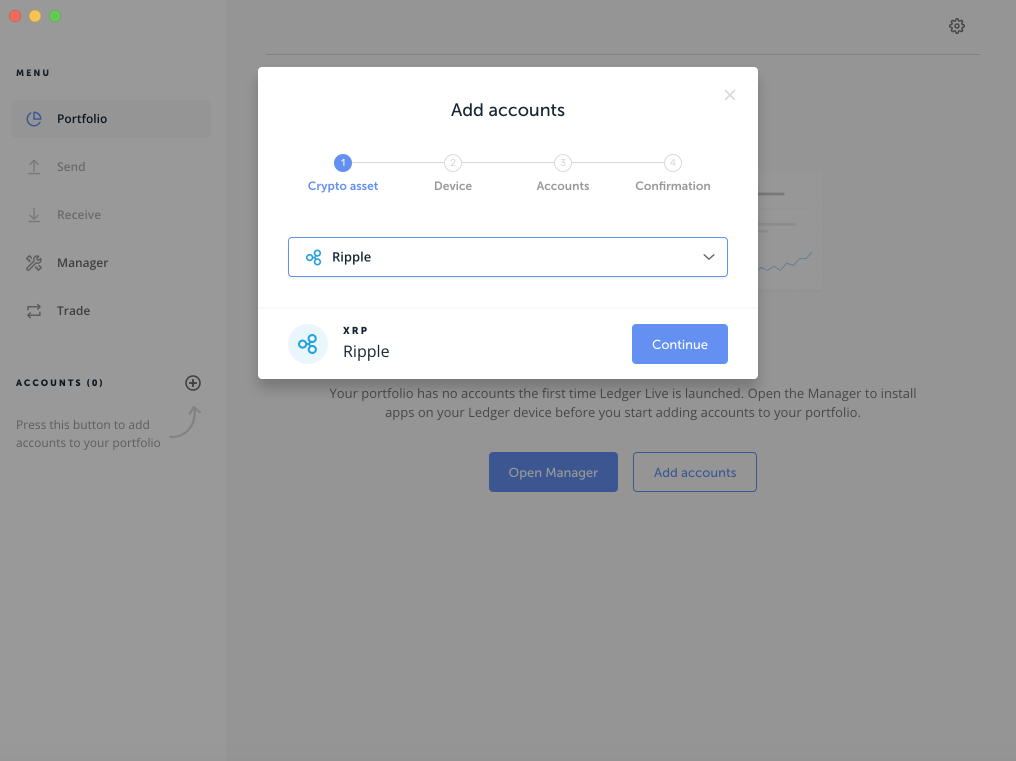This screenshot has width=1016, height=761.
Task: Close the Add accounts dialog
Action: pos(730,95)
